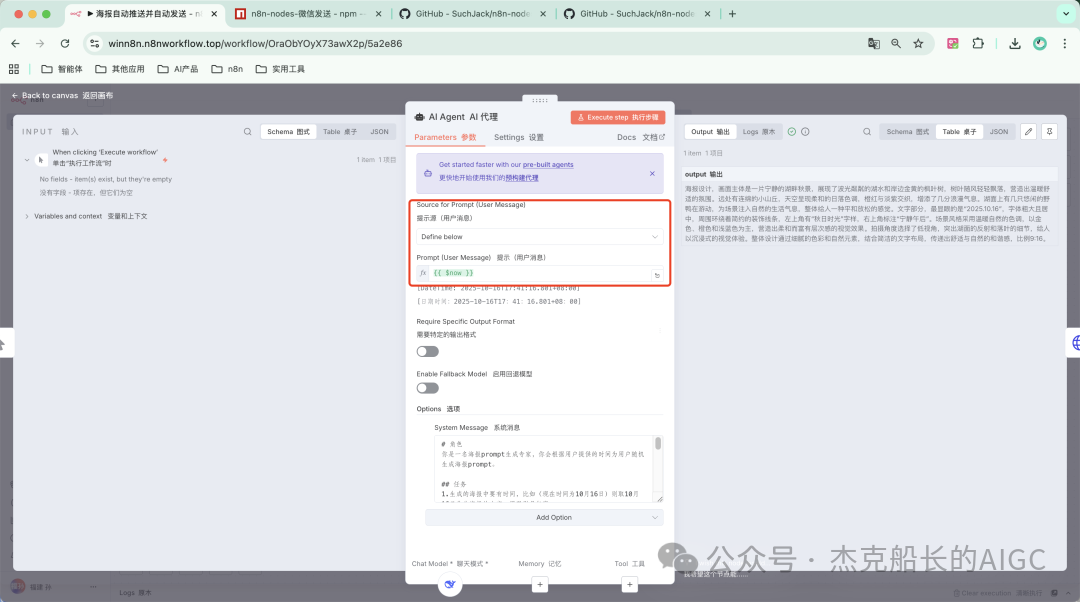Collapse the 'Execute workflow' trigger node
The image size is (1080, 602).
point(27,160)
